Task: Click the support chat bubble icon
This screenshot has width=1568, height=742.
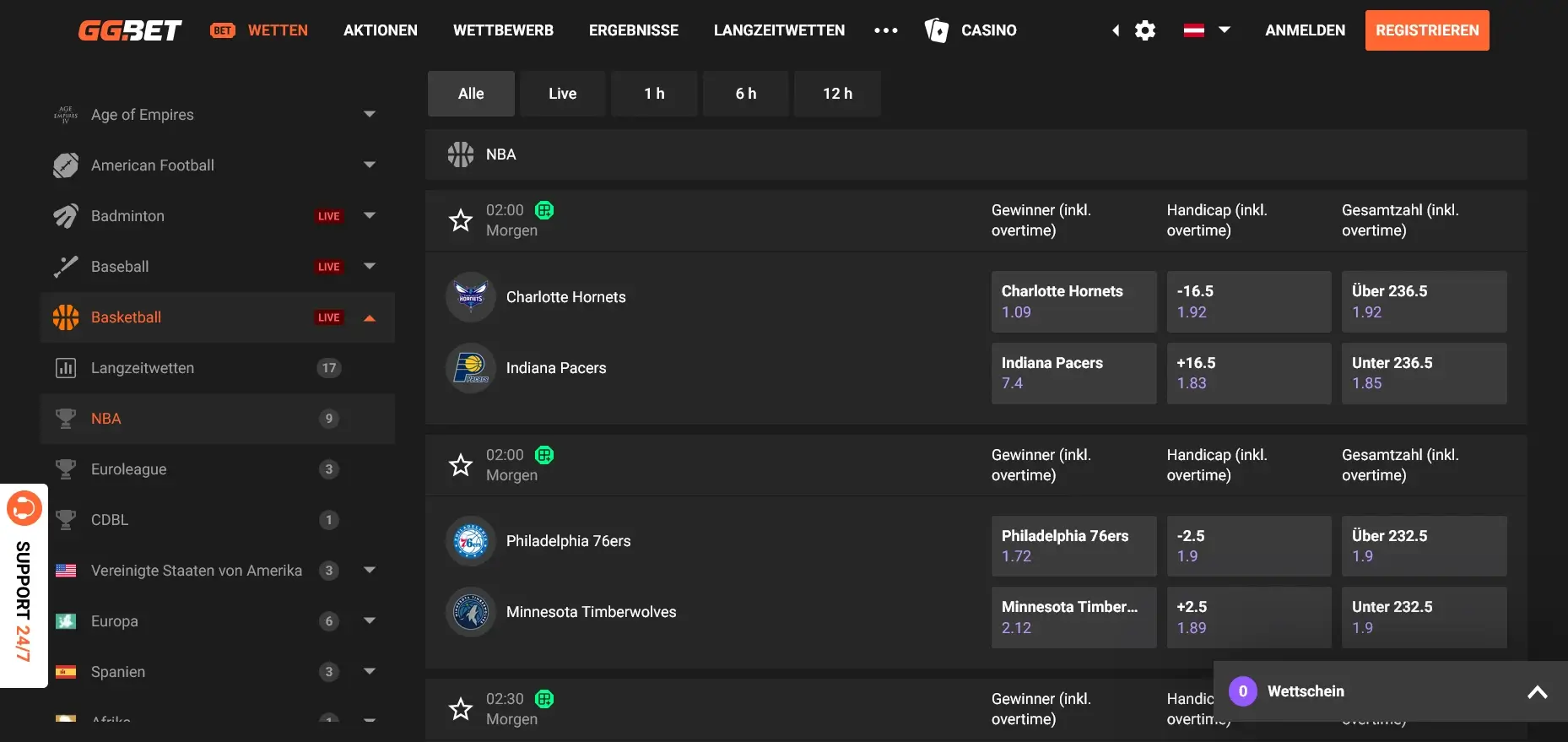Action: [24, 508]
